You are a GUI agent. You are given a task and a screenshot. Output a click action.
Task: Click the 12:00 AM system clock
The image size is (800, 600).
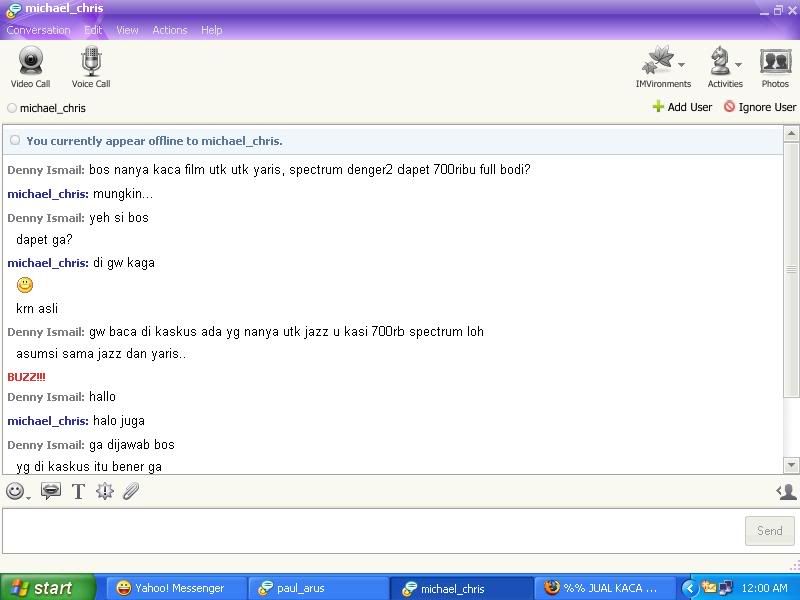click(764, 588)
